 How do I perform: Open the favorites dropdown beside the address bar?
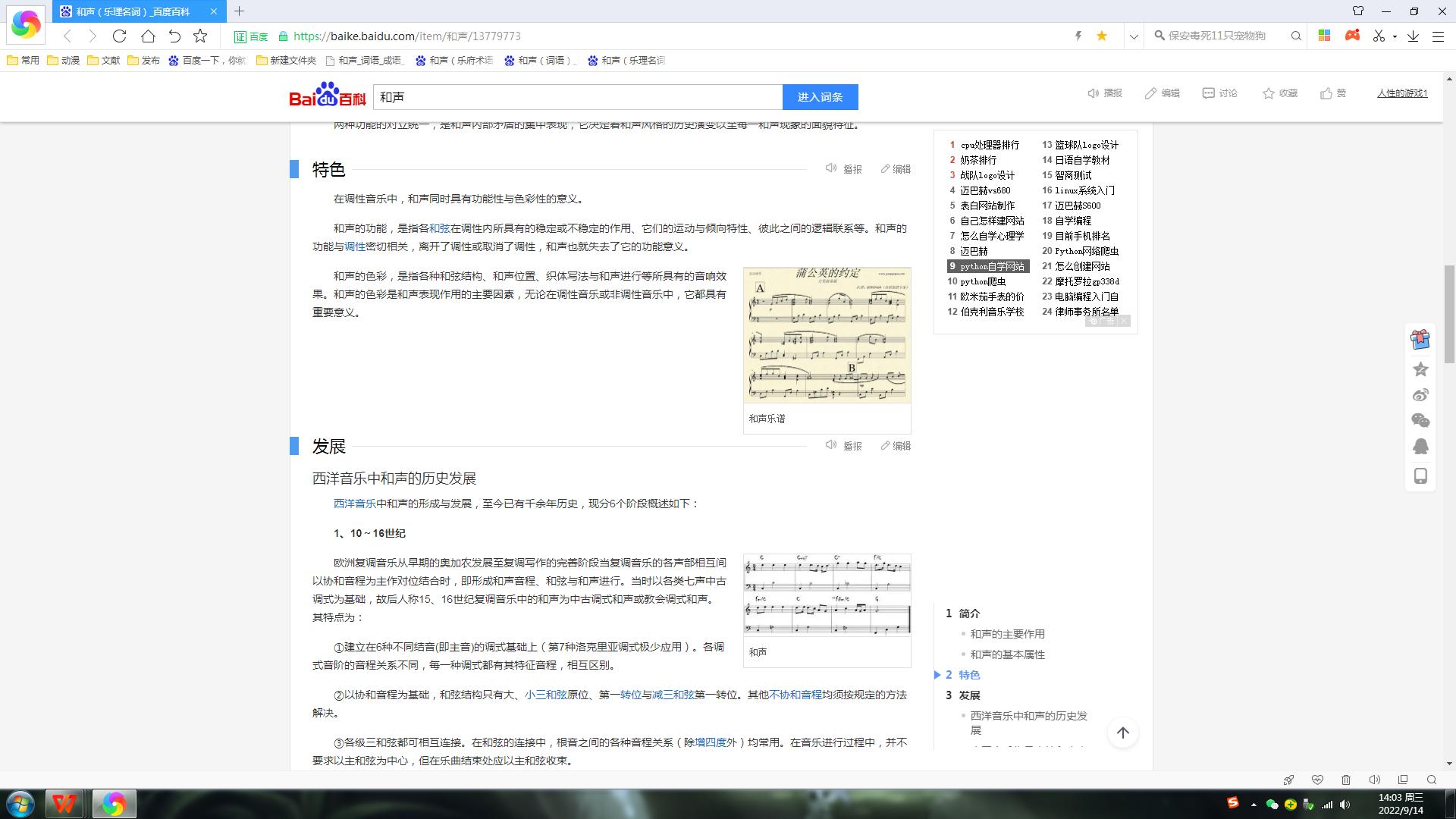click(x=1134, y=36)
